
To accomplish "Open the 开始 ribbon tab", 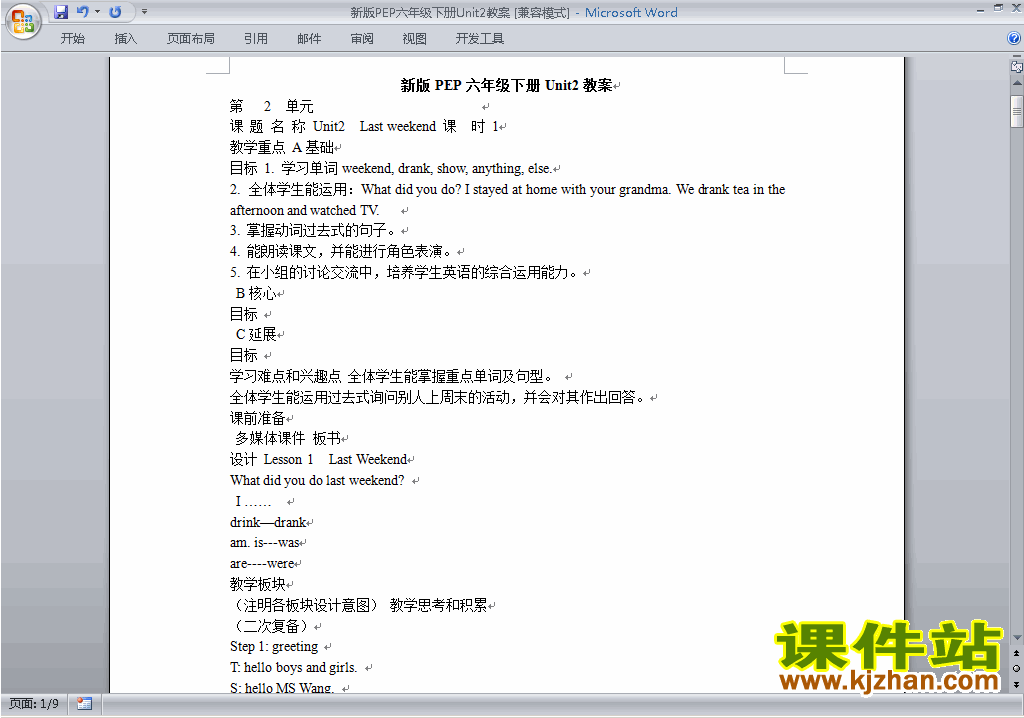I will click(x=72, y=39).
